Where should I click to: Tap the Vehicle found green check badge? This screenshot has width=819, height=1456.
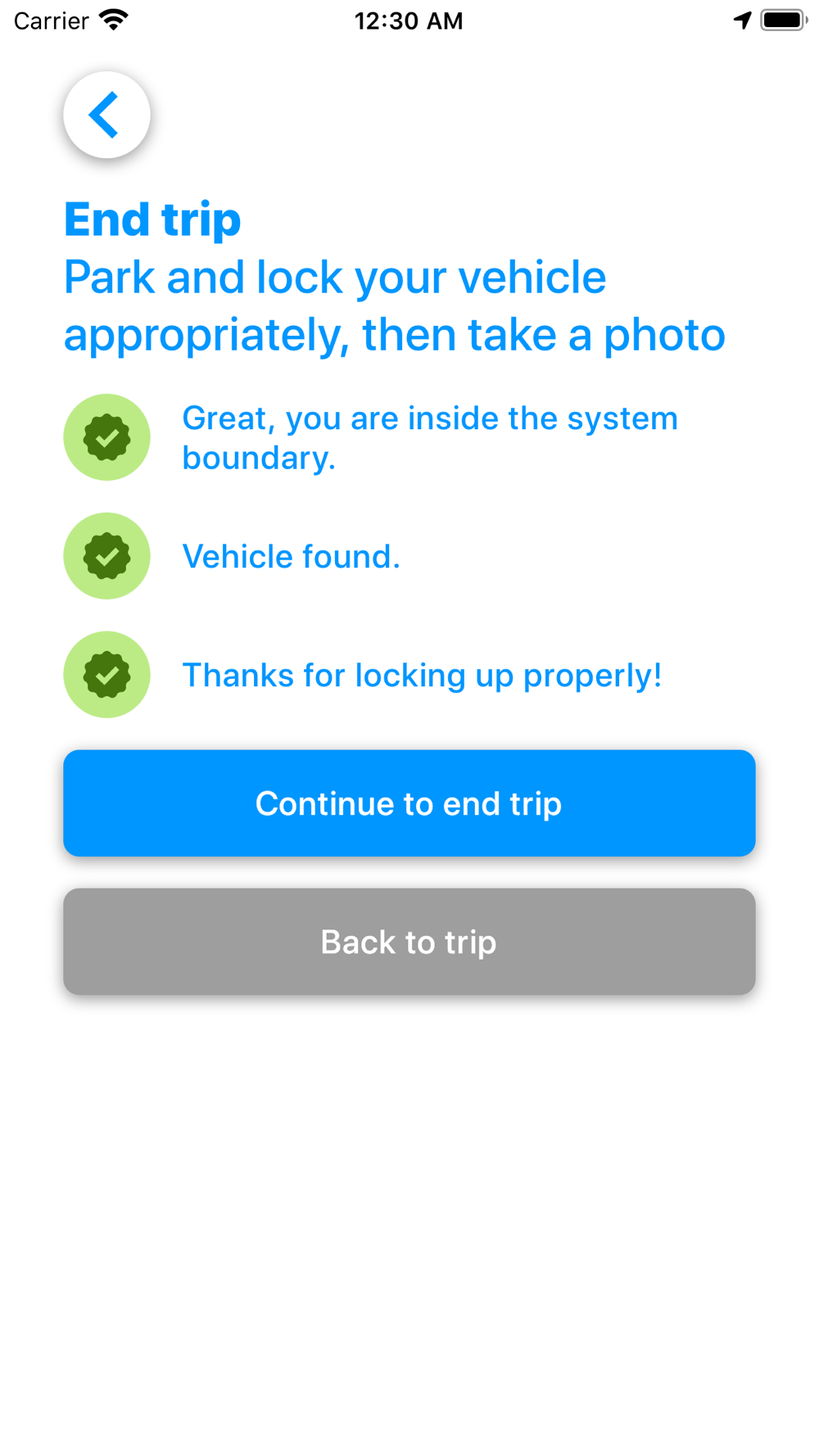106,556
